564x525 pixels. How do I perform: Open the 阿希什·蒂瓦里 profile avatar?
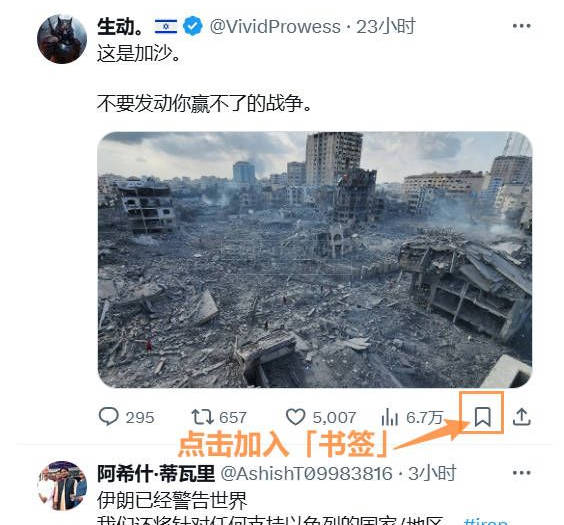[x=62, y=485]
